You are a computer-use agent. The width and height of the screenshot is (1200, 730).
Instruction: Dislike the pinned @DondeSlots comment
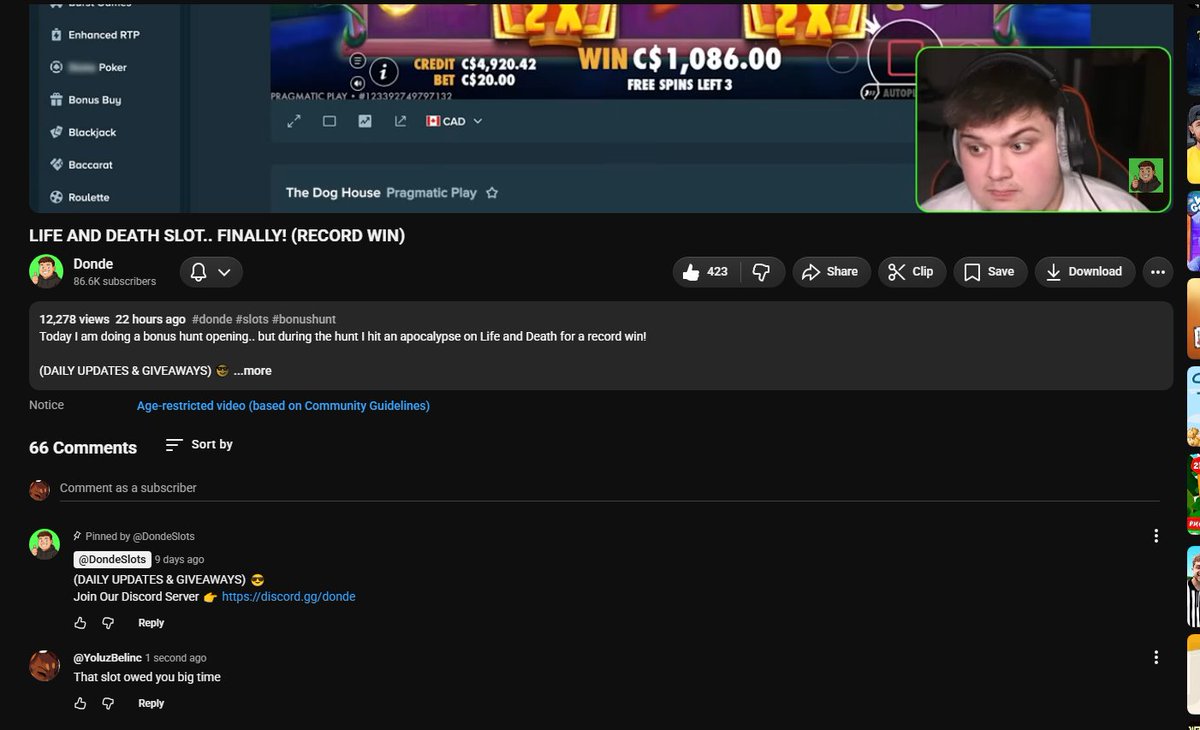[x=108, y=623]
